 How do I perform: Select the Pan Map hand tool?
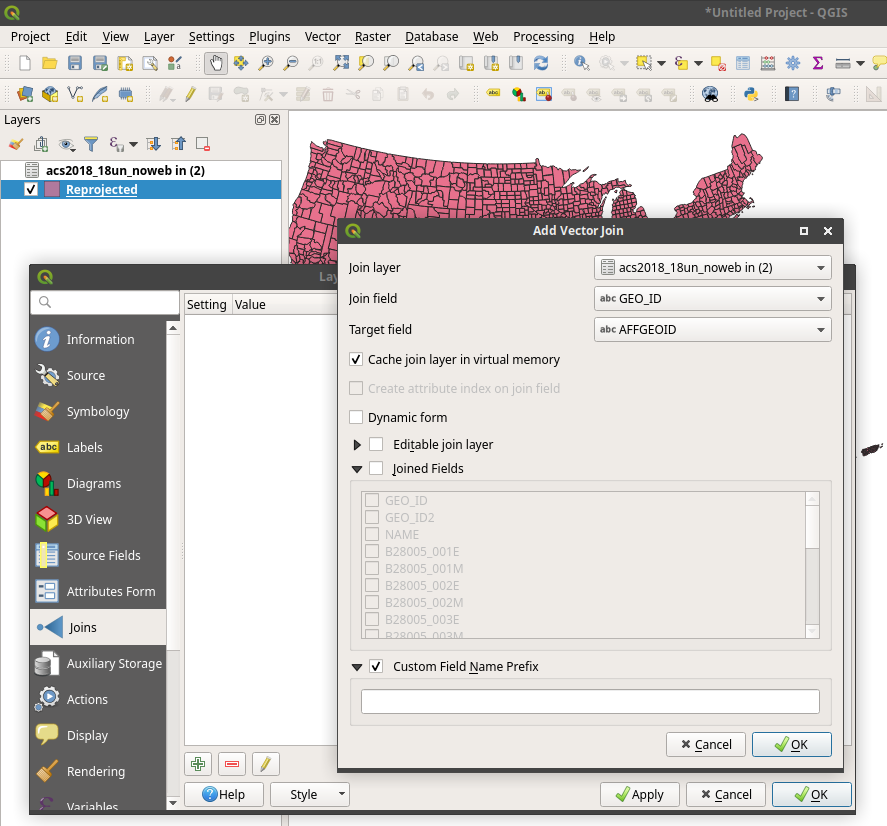215,62
